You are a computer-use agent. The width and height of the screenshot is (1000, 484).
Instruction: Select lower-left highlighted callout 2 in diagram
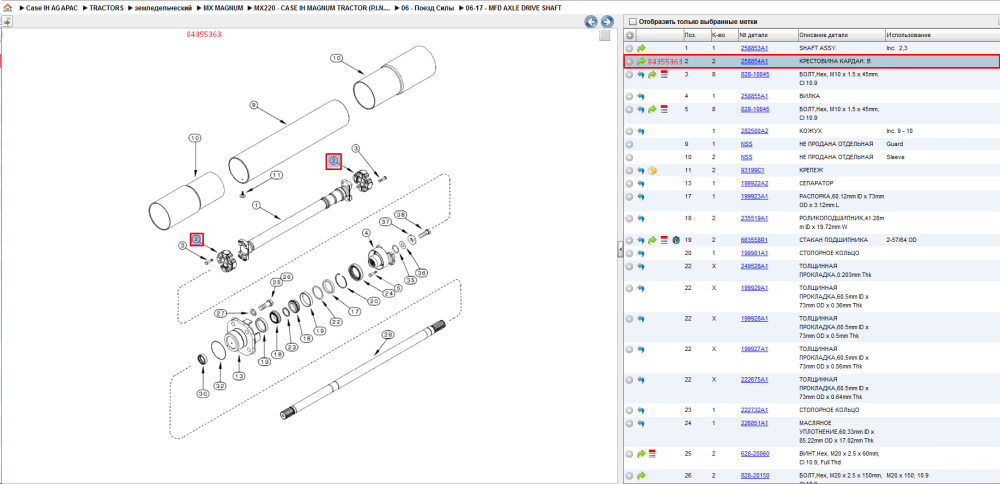(197, 239)
